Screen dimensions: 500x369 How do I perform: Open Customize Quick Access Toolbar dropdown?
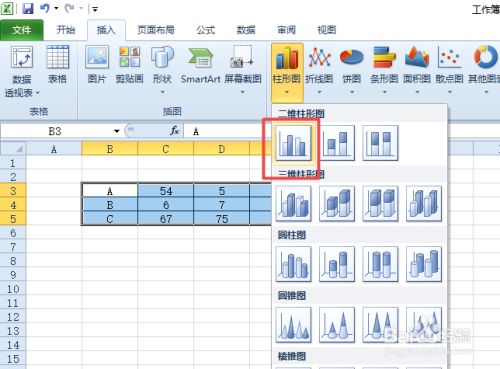pyautogui.click(x=95, y=9)
